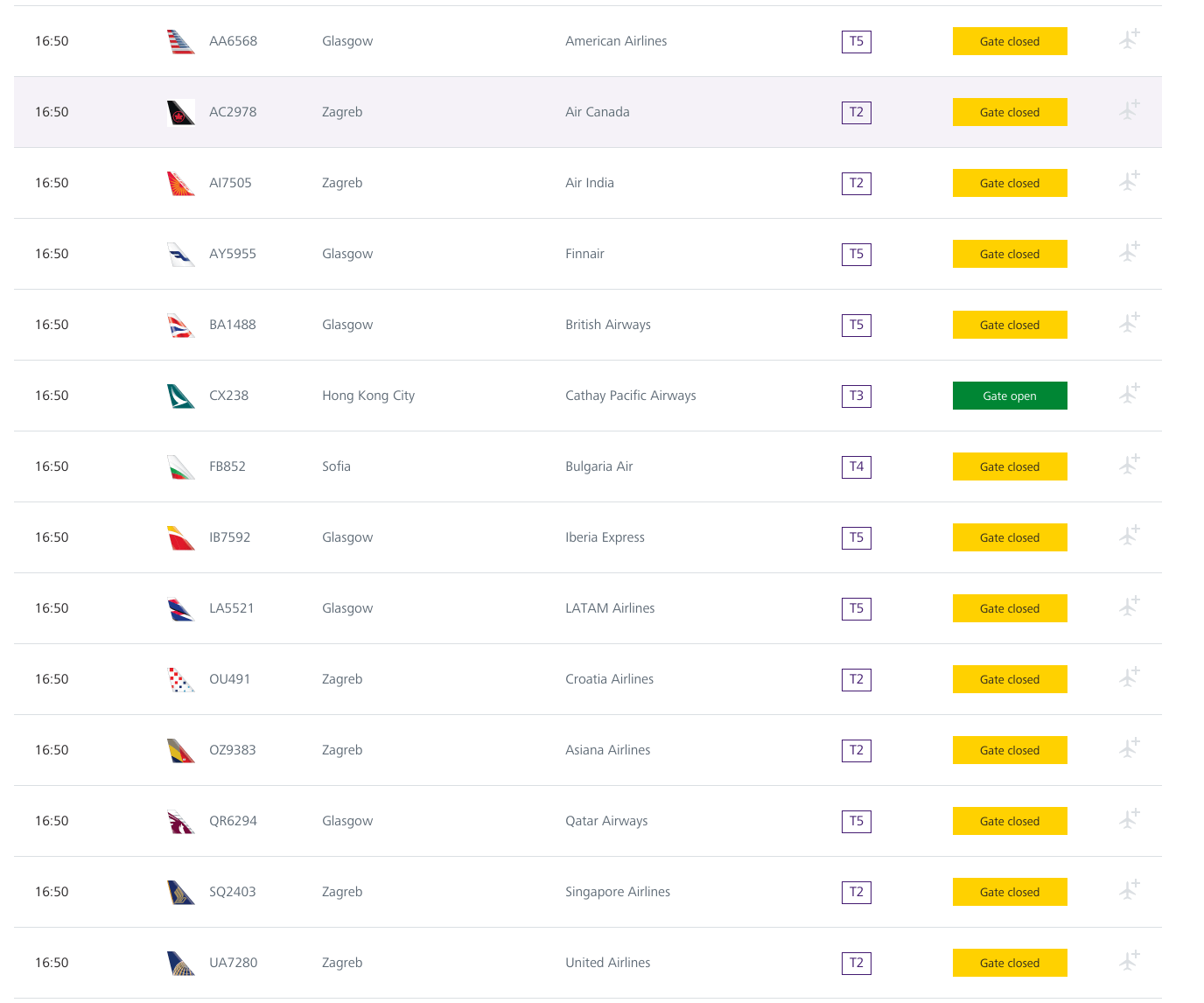Click the green Gate open status
The width and height of the screenshot is (1204, 1003).
1009,396
